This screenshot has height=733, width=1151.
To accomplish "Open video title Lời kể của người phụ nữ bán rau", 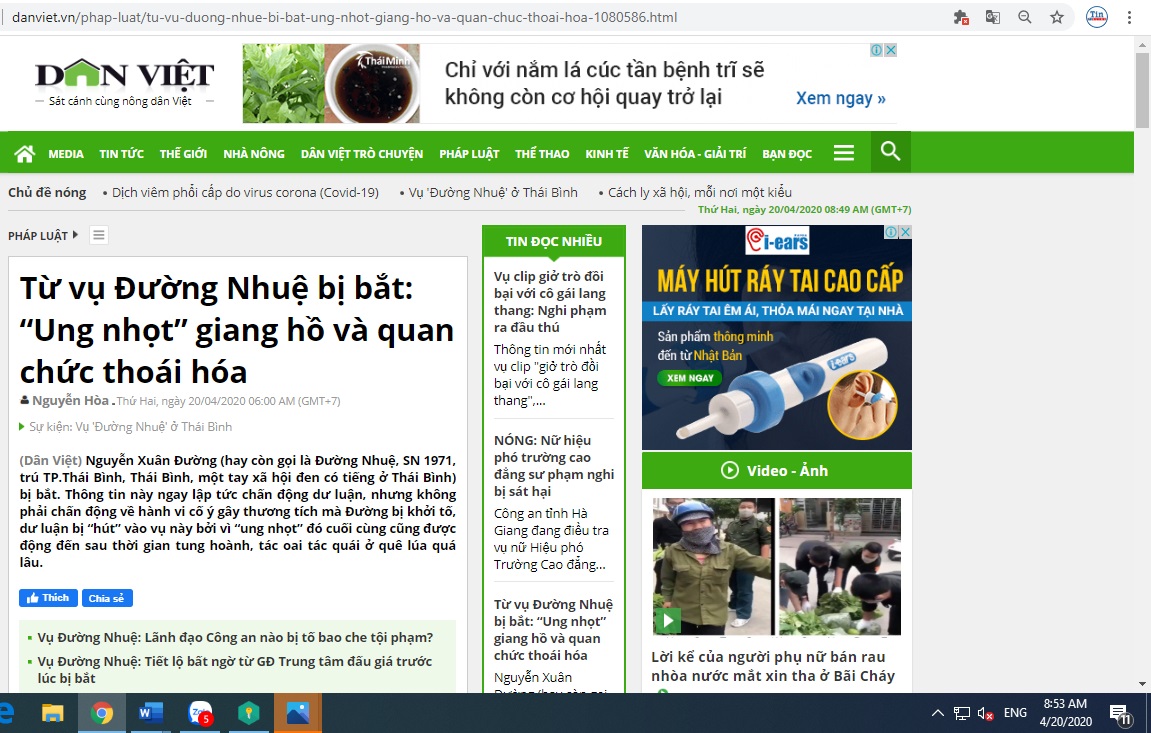I will pyautogui.click(x=773, y=666).
